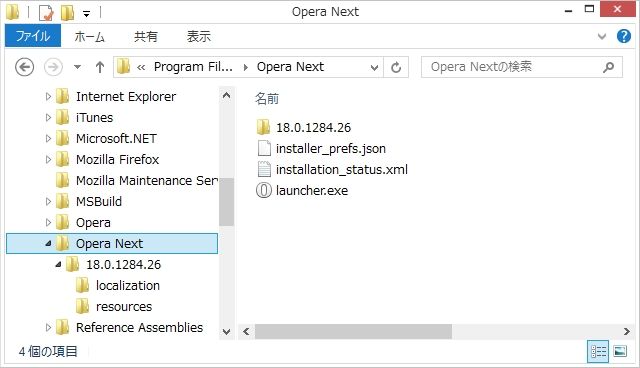The image size is (640, 368).
Task: Click the Forward navigation arrow
Action: click(x=53, y=67)
